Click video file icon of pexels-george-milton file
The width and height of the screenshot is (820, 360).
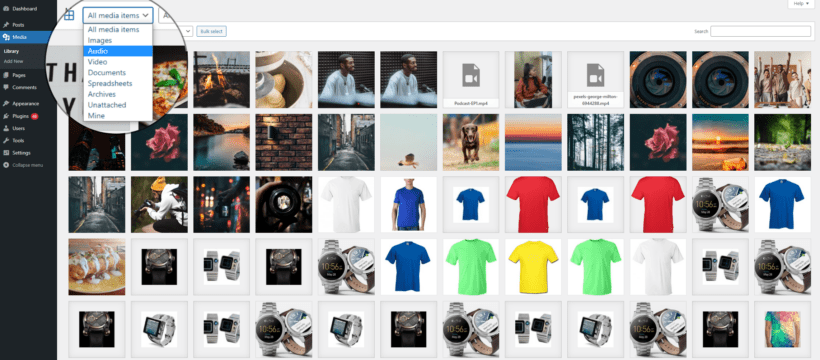click(595, 75)
